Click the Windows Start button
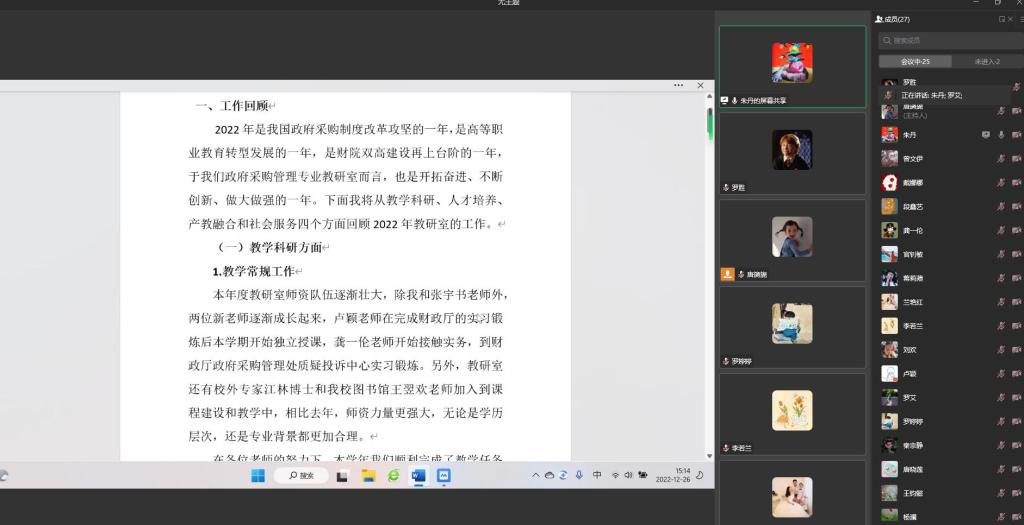This screenshot has width=1024, height=525. (x=258, y=476)
